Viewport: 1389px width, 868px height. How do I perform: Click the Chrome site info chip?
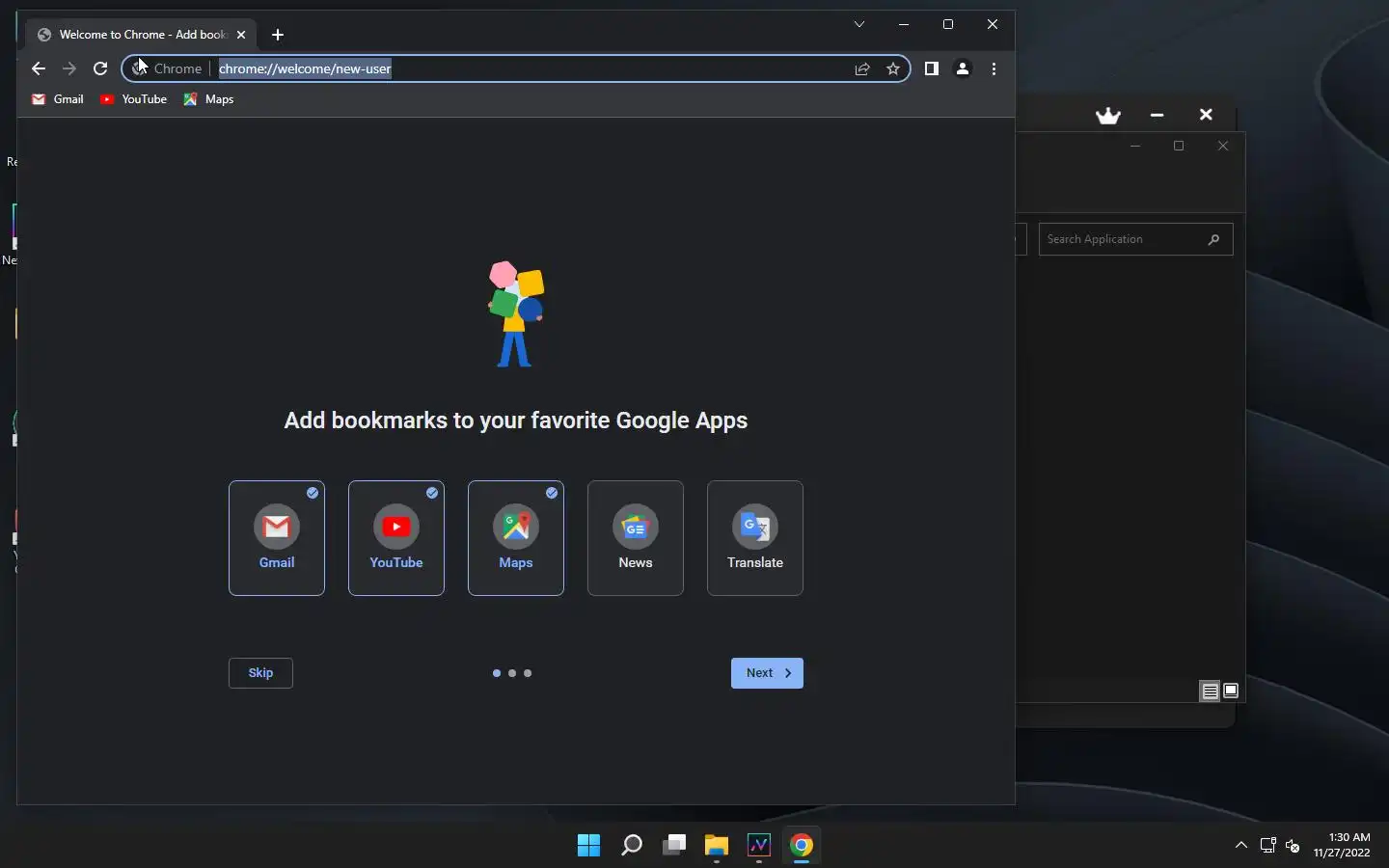[x=167, y=68]
